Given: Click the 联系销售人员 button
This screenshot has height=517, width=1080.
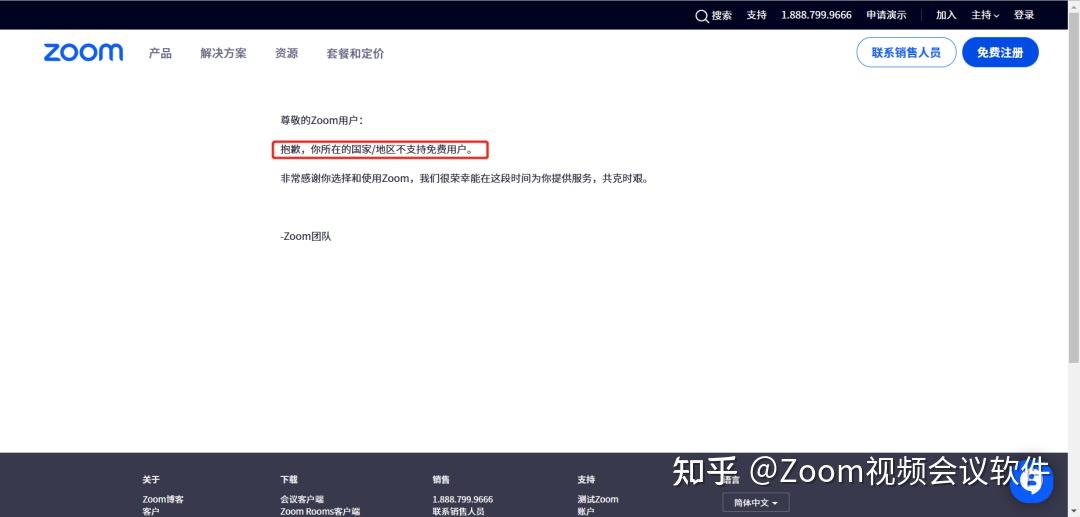Looking at the screenshot, I should 906,52.
